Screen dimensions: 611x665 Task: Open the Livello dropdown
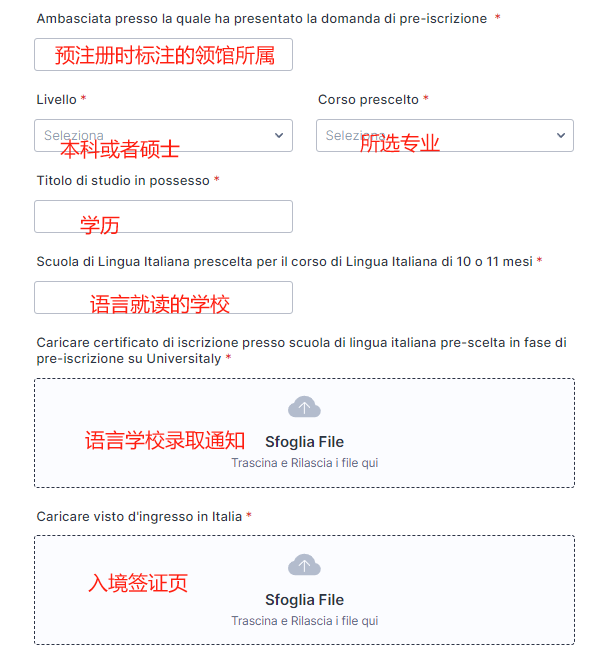[x=163, y=136]
